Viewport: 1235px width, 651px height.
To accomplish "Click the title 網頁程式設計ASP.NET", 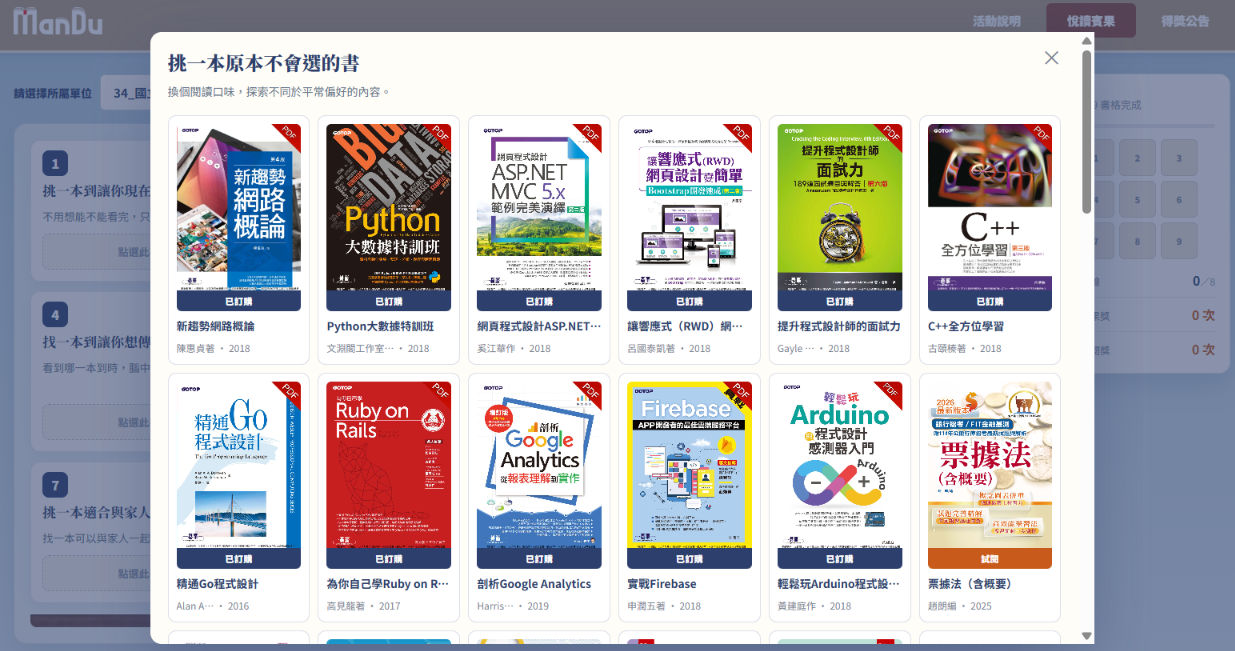I will (x=539, y=326).
